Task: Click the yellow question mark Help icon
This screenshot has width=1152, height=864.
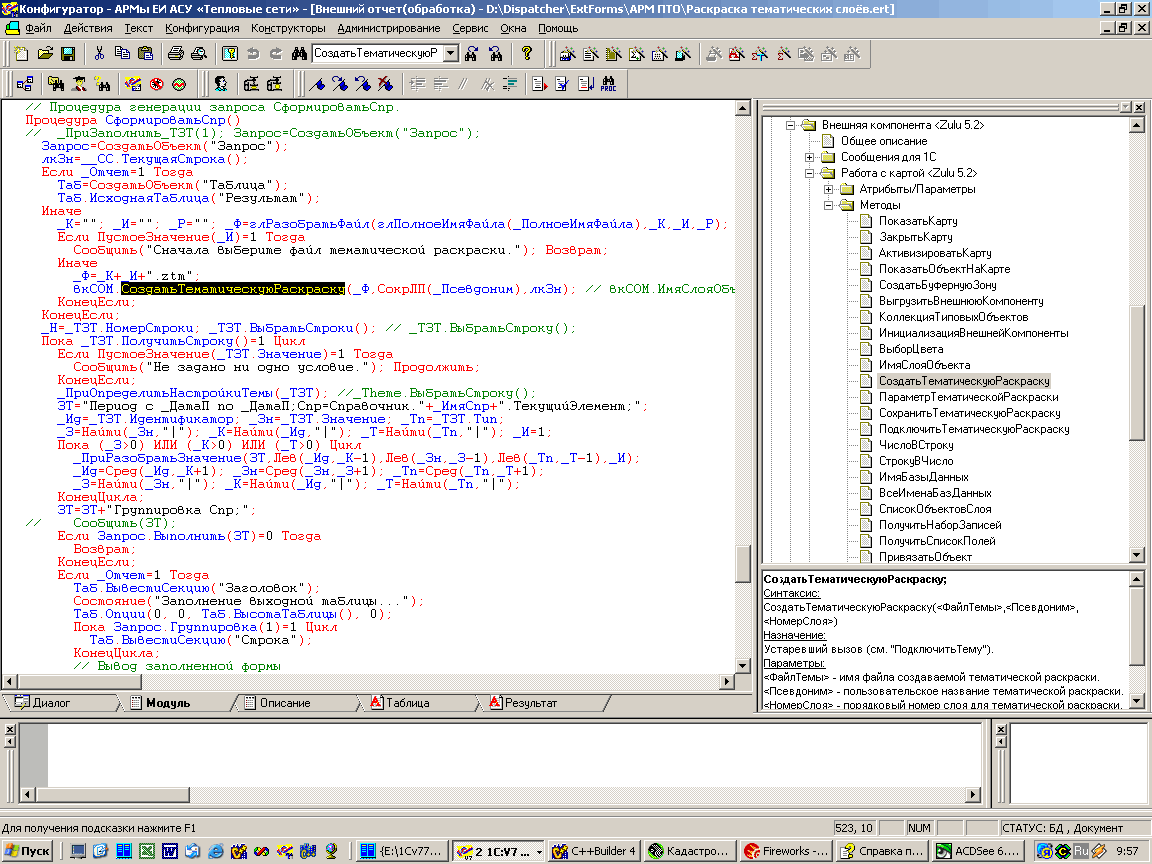Action: pyautogui.click(x=527, y=53)
